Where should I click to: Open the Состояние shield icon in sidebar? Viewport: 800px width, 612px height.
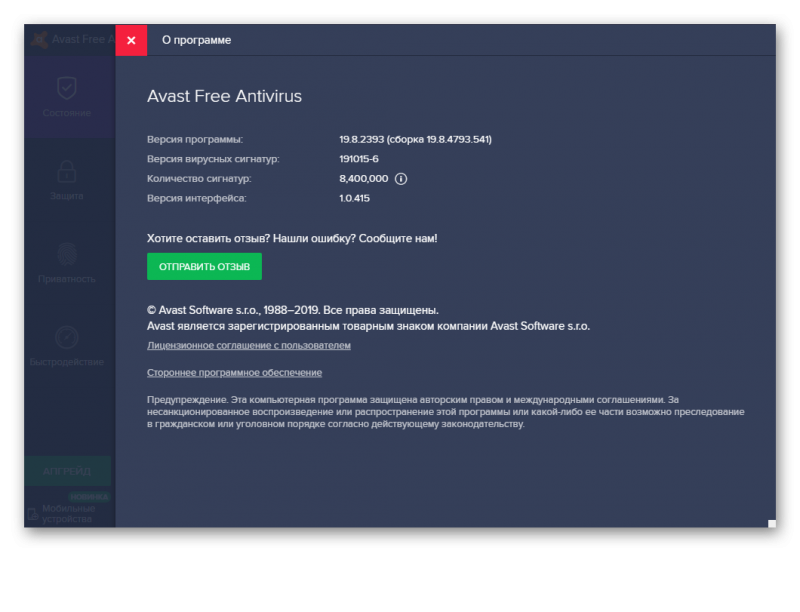point(67,88)
